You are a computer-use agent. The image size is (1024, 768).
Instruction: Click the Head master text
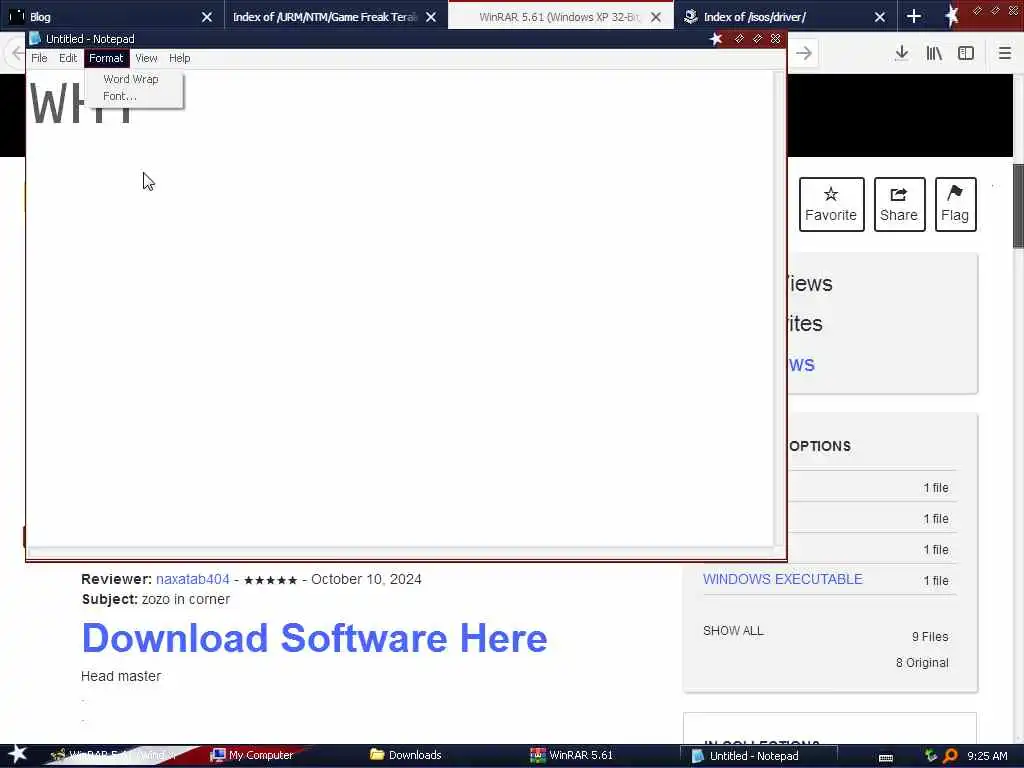[x=121, y=677]
